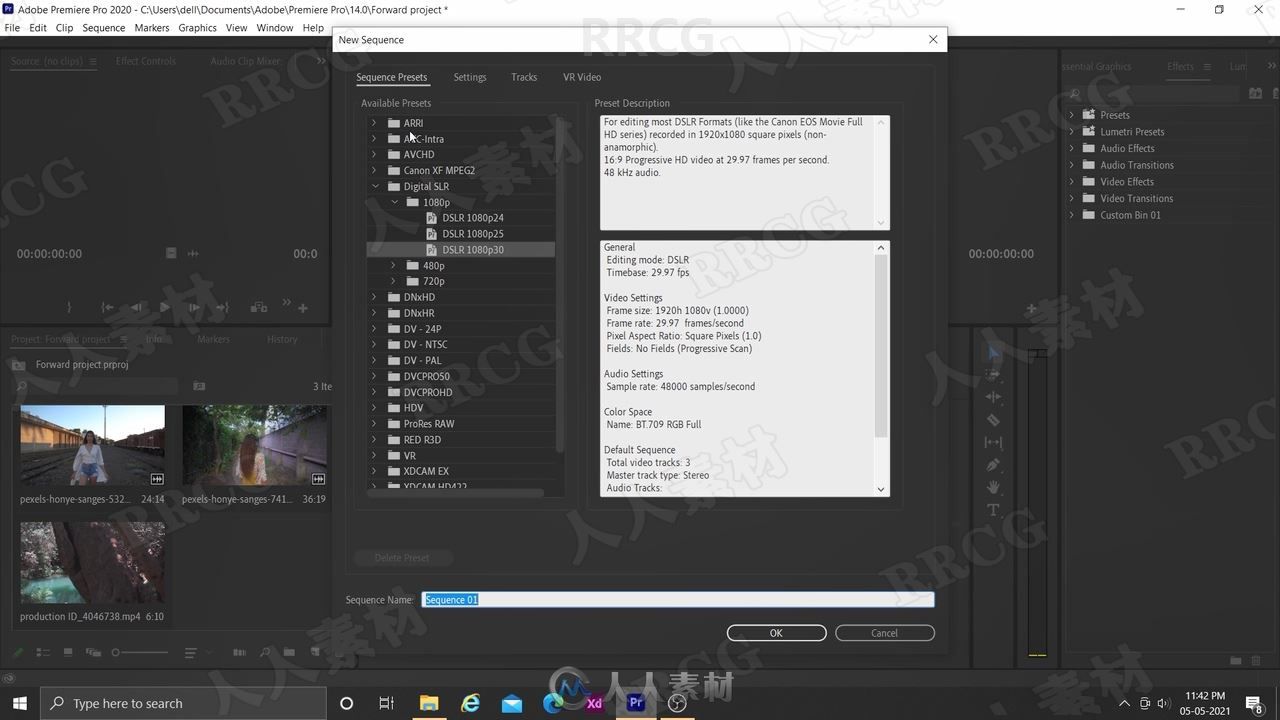Select the Type tool
1280x720 pixels.
994,510
